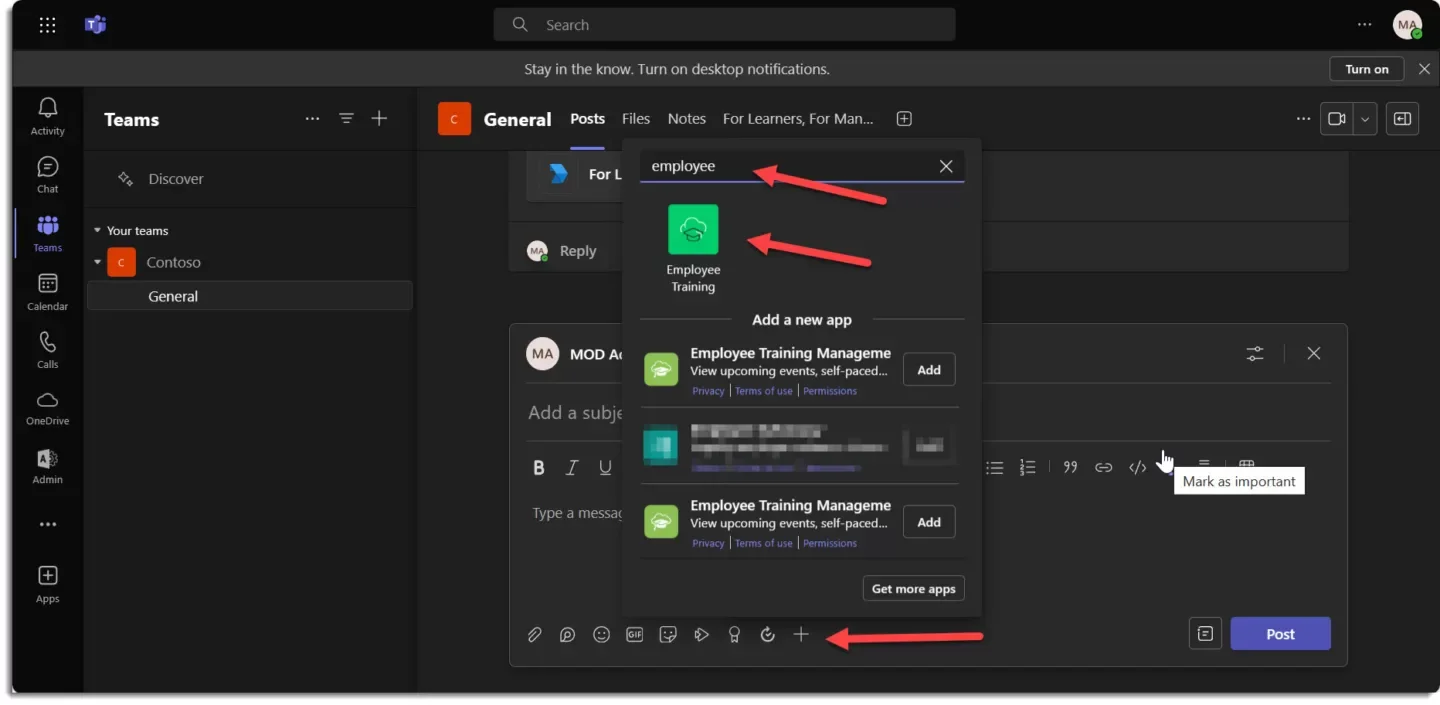This screenshot has width=1440, height=705.
Task: Insert a code snippet
Action: point(1137,467)
